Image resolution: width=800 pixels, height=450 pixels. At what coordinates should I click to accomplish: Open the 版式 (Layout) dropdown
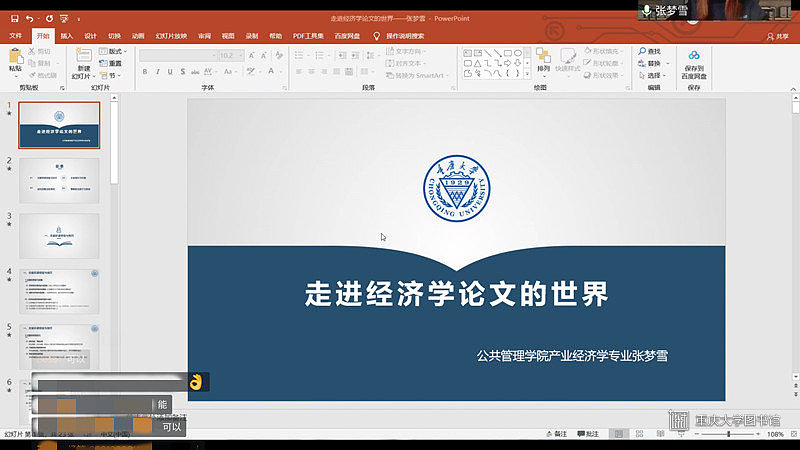click(x=113, y=51)
